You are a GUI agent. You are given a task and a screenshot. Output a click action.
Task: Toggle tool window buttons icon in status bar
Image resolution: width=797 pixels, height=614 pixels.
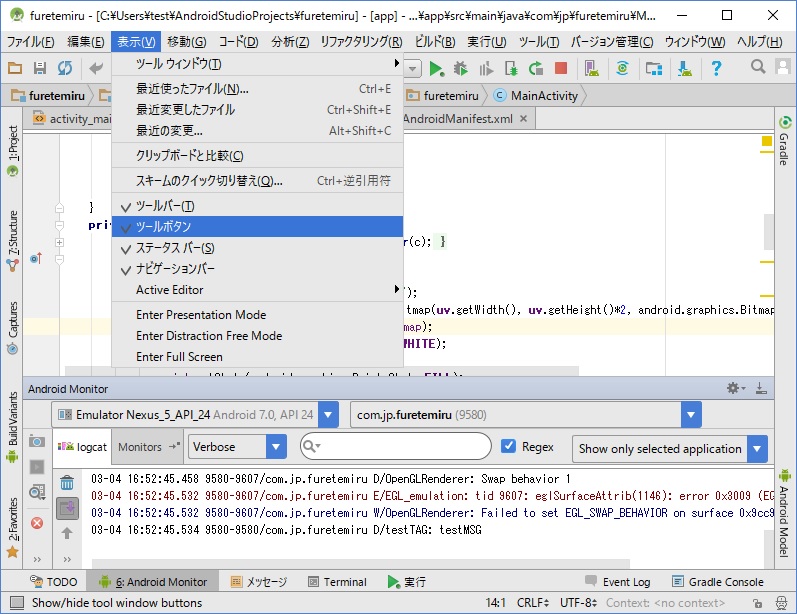click(x=17, y=603)
